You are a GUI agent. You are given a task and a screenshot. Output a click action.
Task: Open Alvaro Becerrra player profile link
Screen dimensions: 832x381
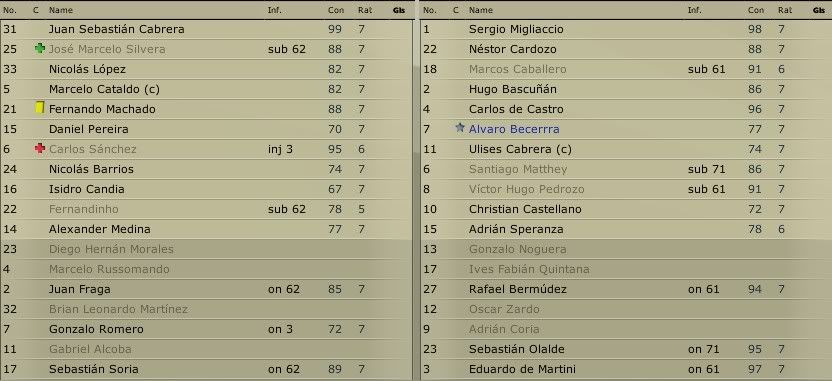coord(514,129)
